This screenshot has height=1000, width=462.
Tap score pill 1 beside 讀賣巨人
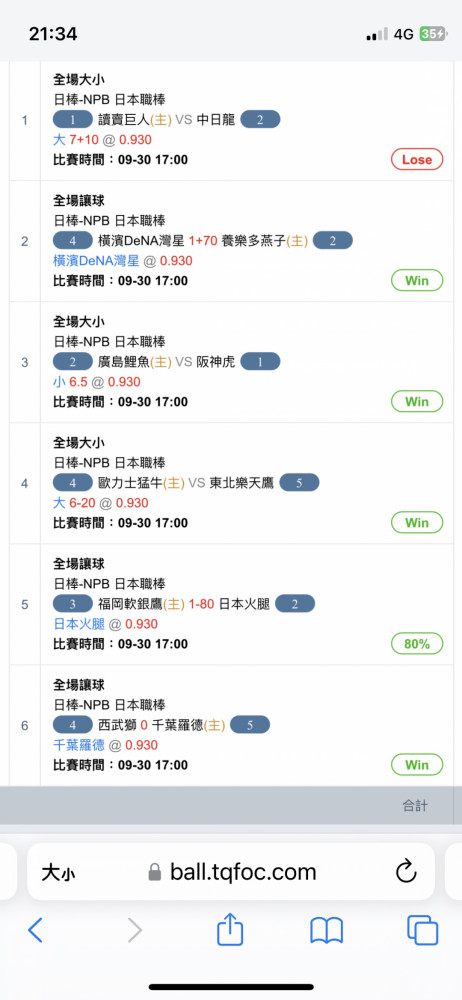point(73,119)
